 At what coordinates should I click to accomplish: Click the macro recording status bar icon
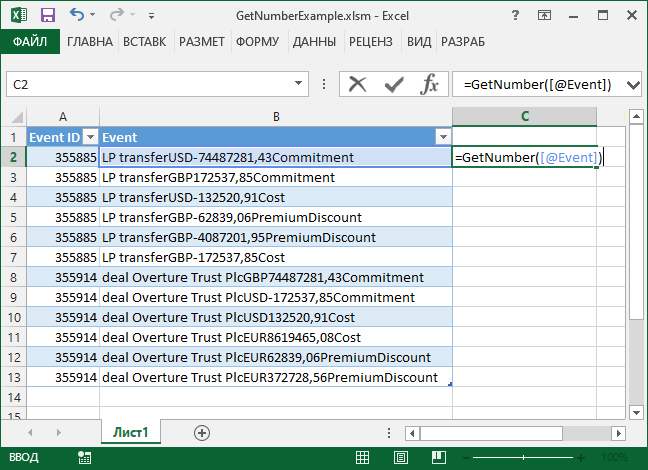84,457
